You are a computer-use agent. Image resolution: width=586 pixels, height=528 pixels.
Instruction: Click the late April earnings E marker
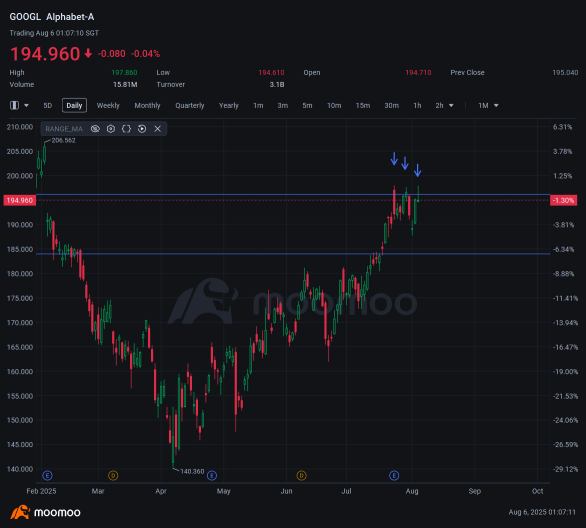pyautogui.click(x=212, y=476)
